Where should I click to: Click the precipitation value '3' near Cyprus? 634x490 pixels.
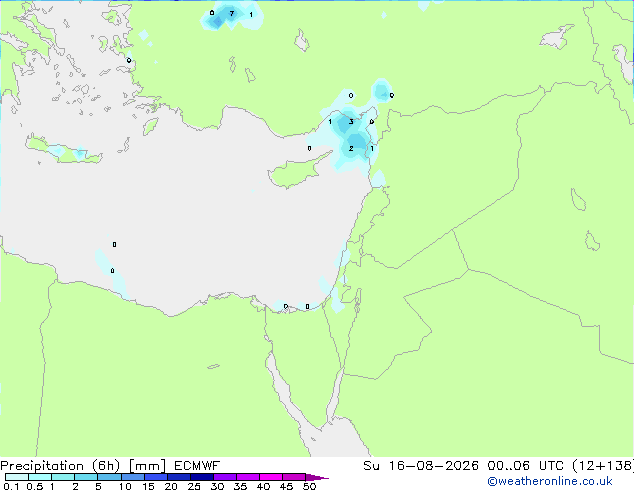(351, 122)
